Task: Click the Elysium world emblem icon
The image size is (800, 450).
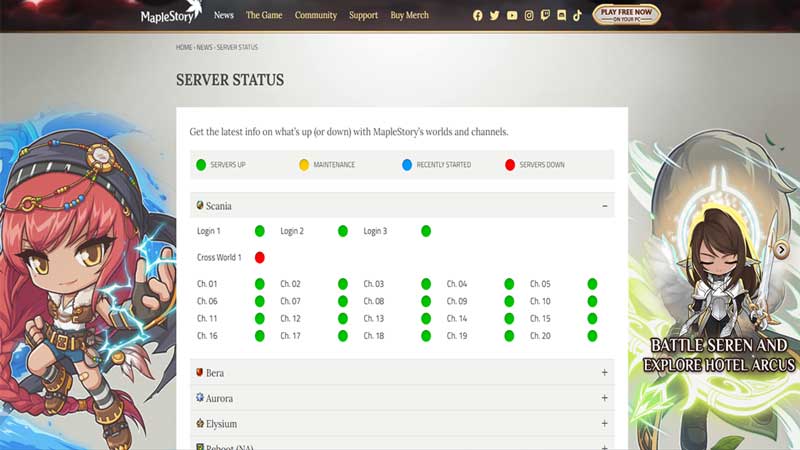Action: coord(200,423)
